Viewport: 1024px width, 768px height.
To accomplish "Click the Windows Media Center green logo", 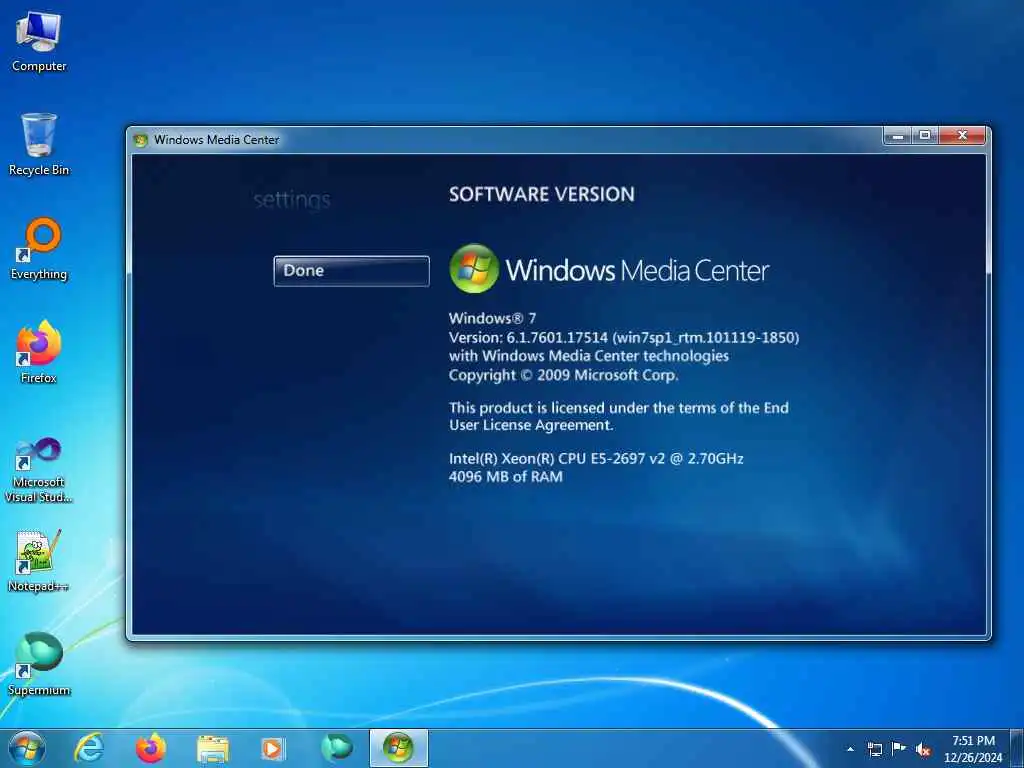I will [474, 268].
